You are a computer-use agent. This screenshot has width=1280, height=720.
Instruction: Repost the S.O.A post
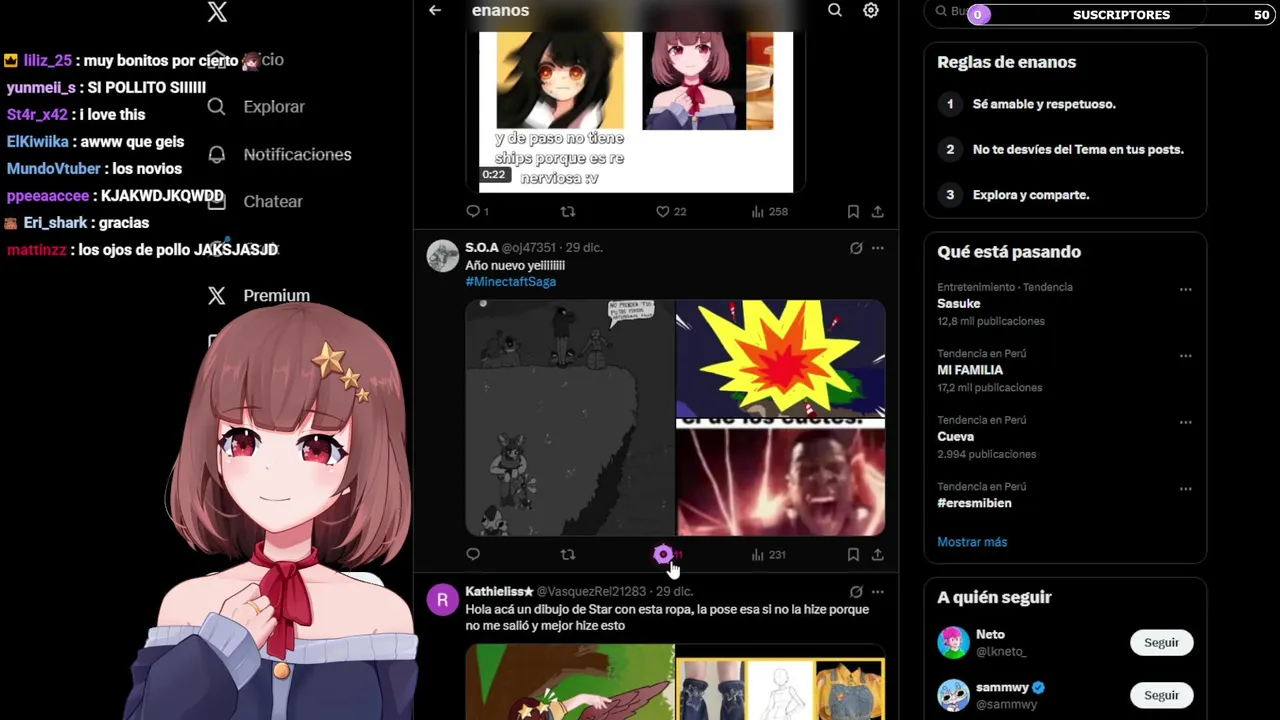coord(568,555)
